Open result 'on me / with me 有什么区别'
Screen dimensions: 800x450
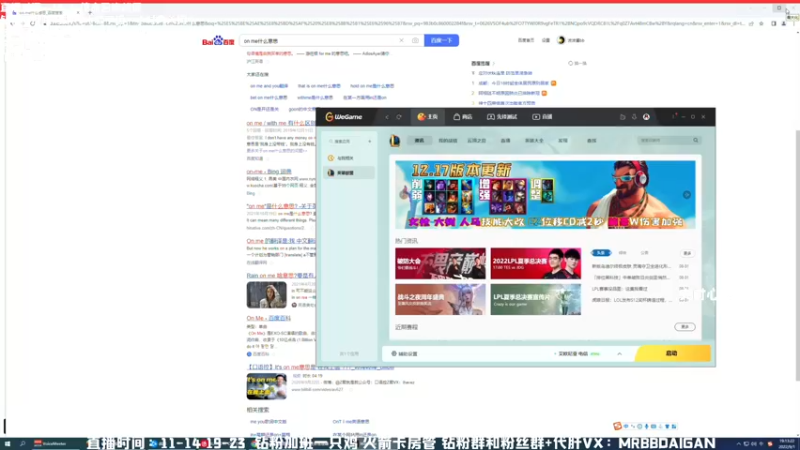click(281, 123)
